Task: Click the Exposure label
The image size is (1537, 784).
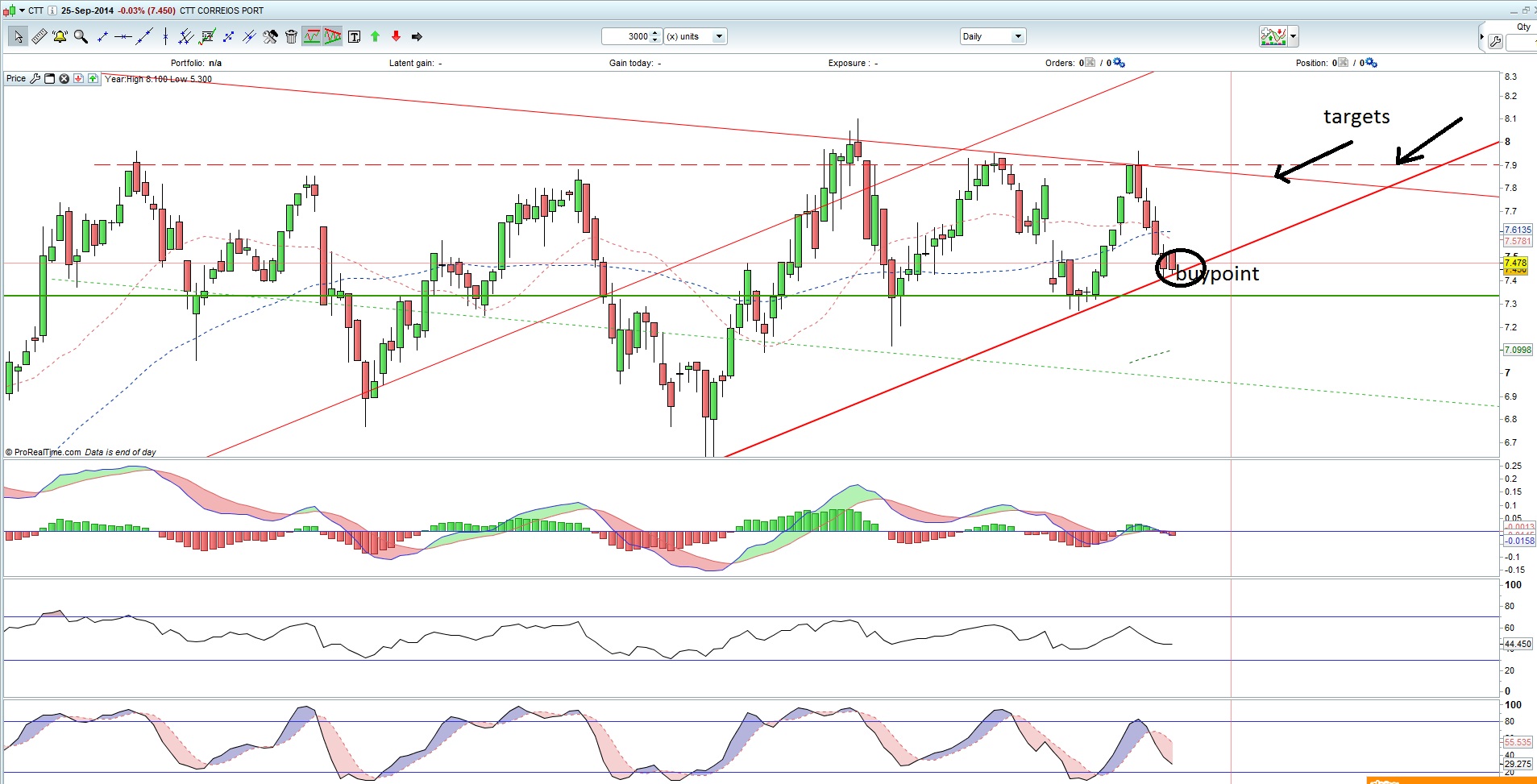Action: click(853, 63)
